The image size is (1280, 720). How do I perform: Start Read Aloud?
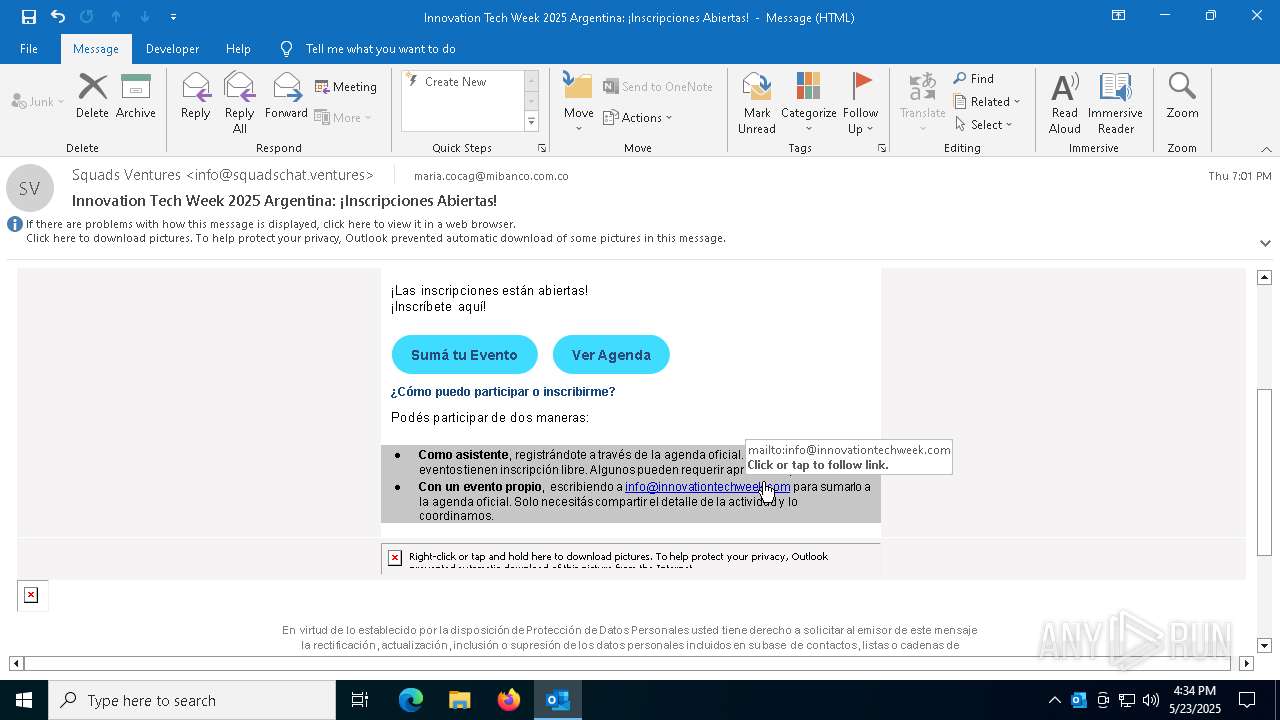[1064, 102]
